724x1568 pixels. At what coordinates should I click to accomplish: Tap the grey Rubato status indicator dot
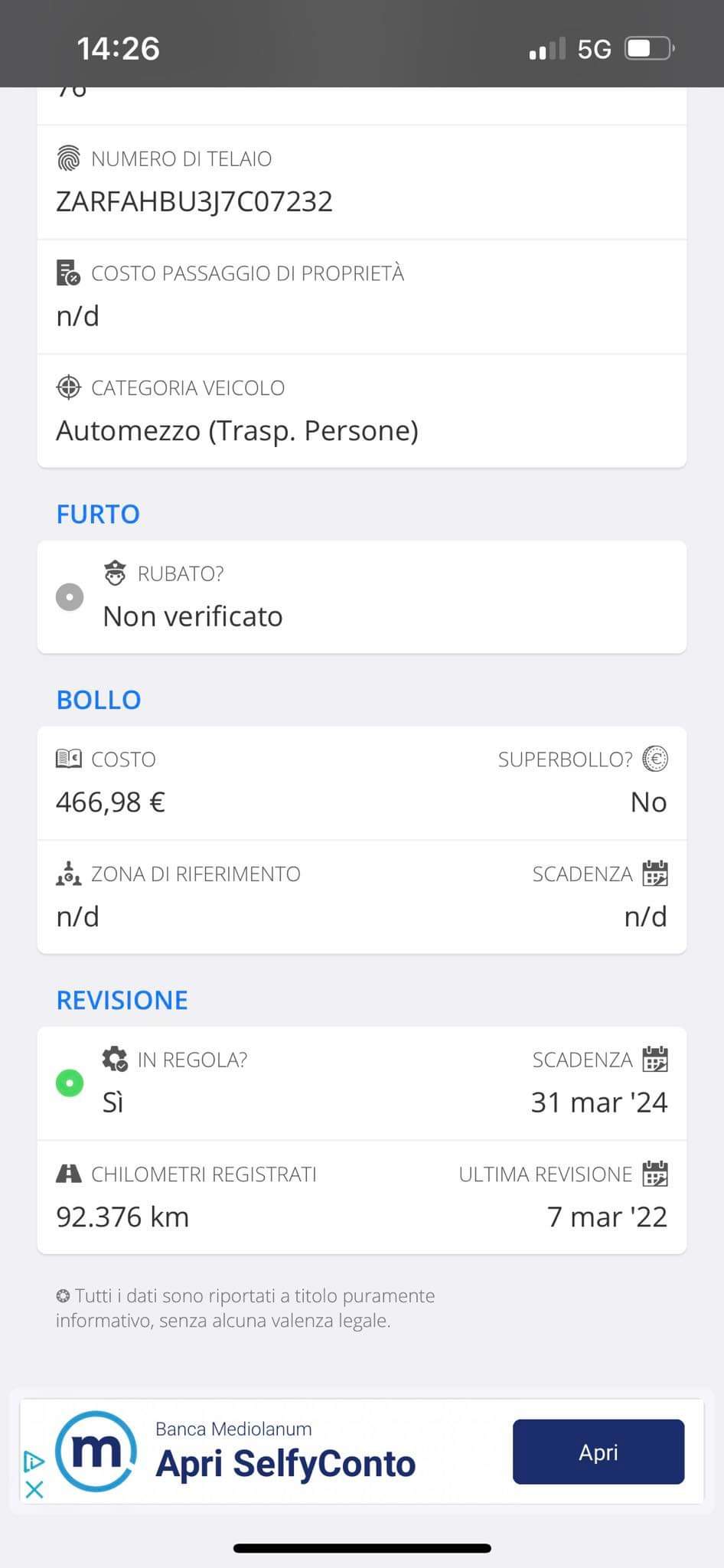click(x=70, y=597)
